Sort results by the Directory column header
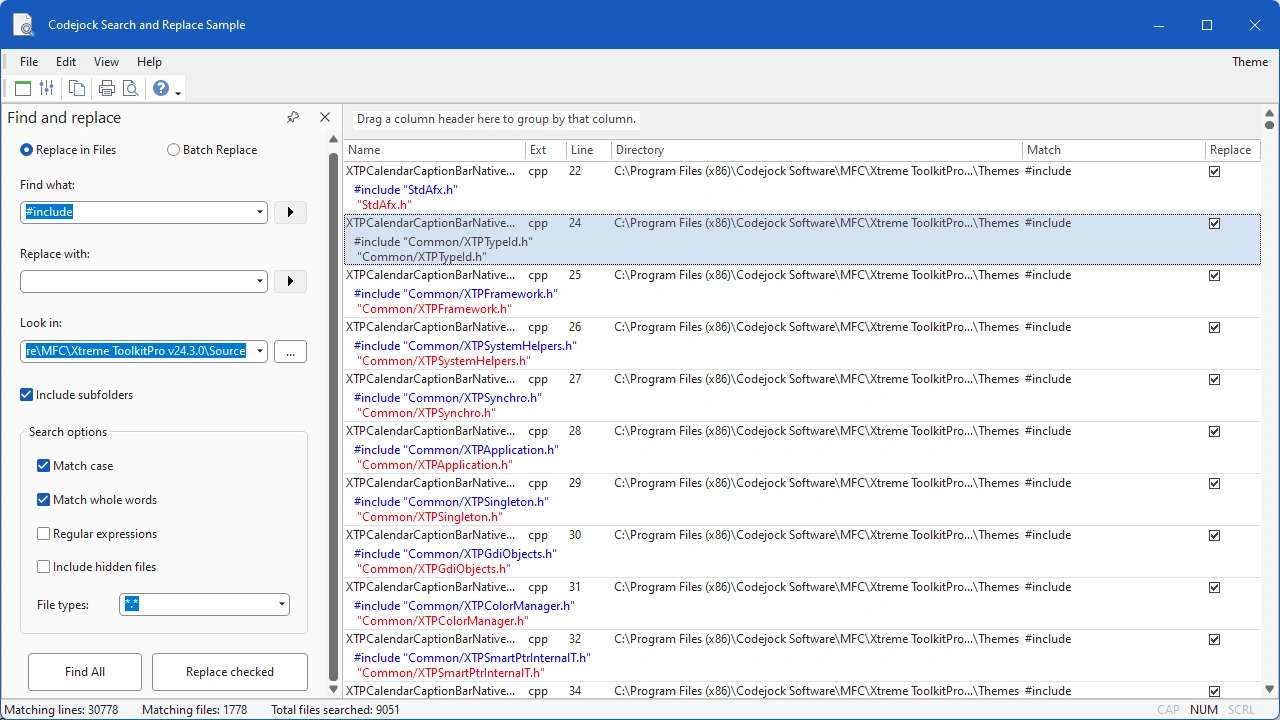Viewport: 1280px width, 720px height. point(817,150)
